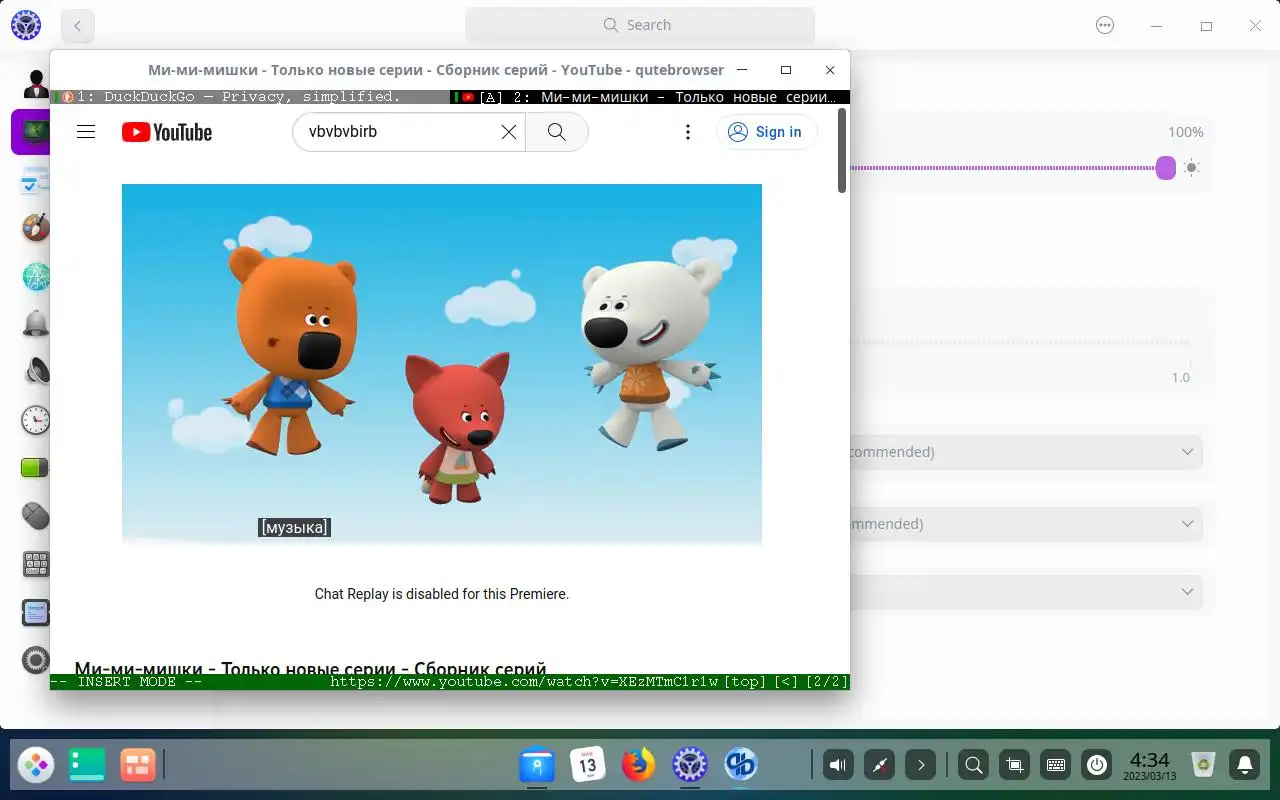Open the power button in the dock

1097,766
